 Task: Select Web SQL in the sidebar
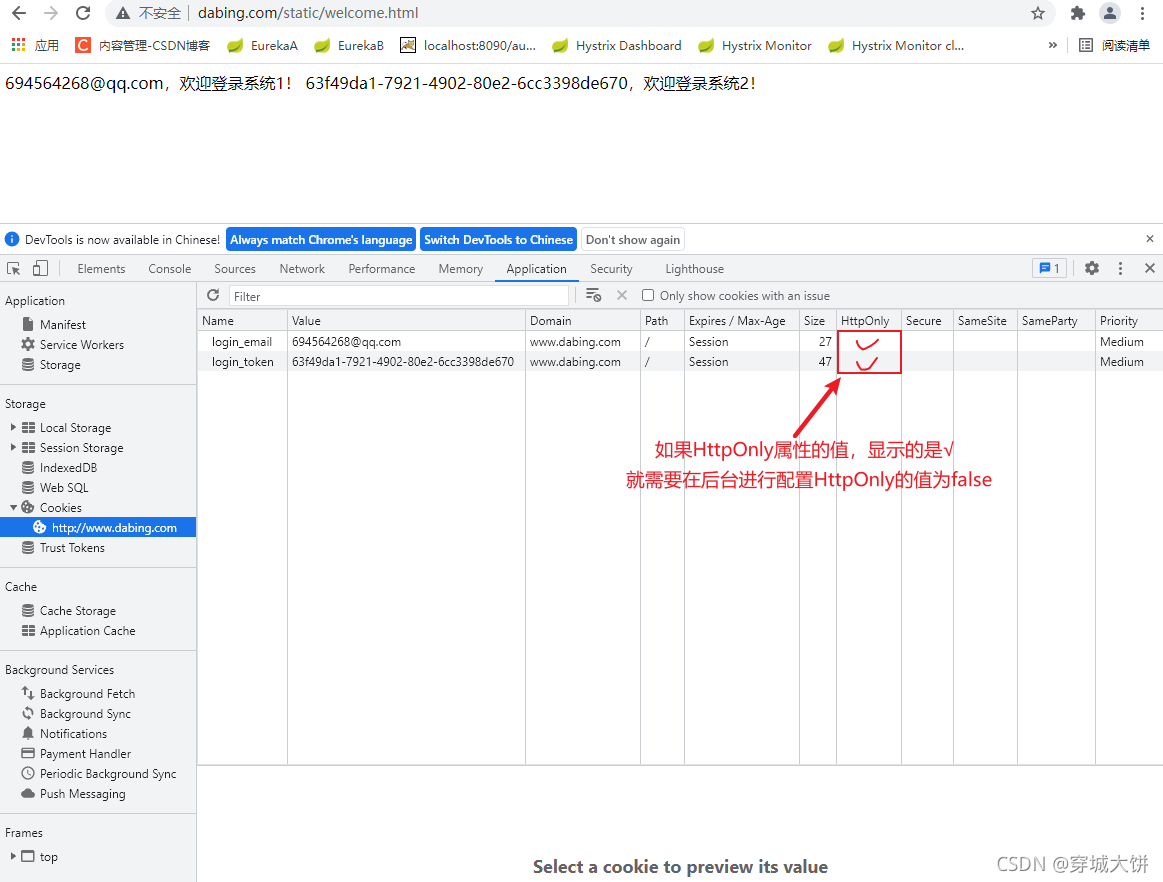(64, 487)
